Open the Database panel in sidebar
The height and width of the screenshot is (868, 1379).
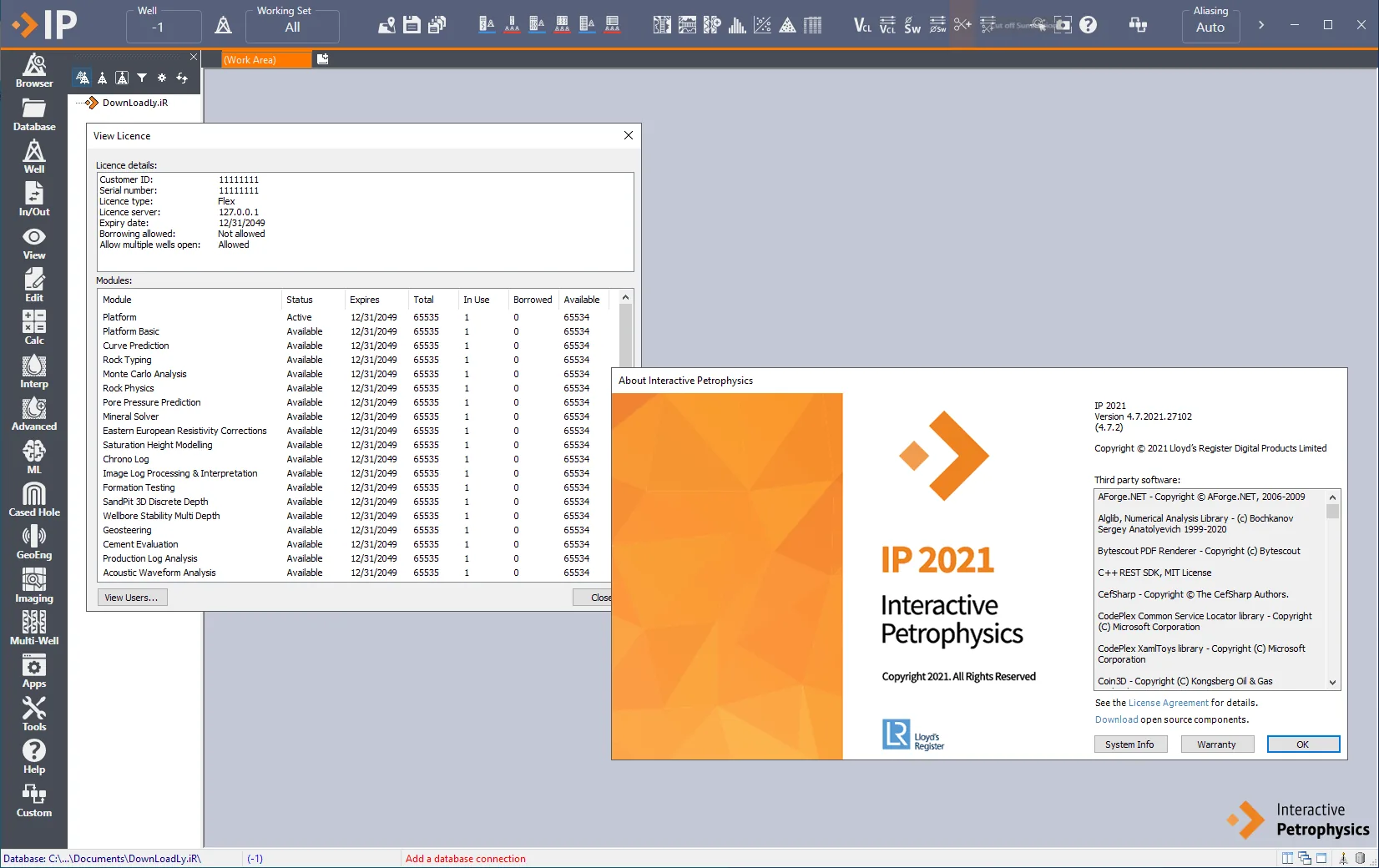point(34,115)
